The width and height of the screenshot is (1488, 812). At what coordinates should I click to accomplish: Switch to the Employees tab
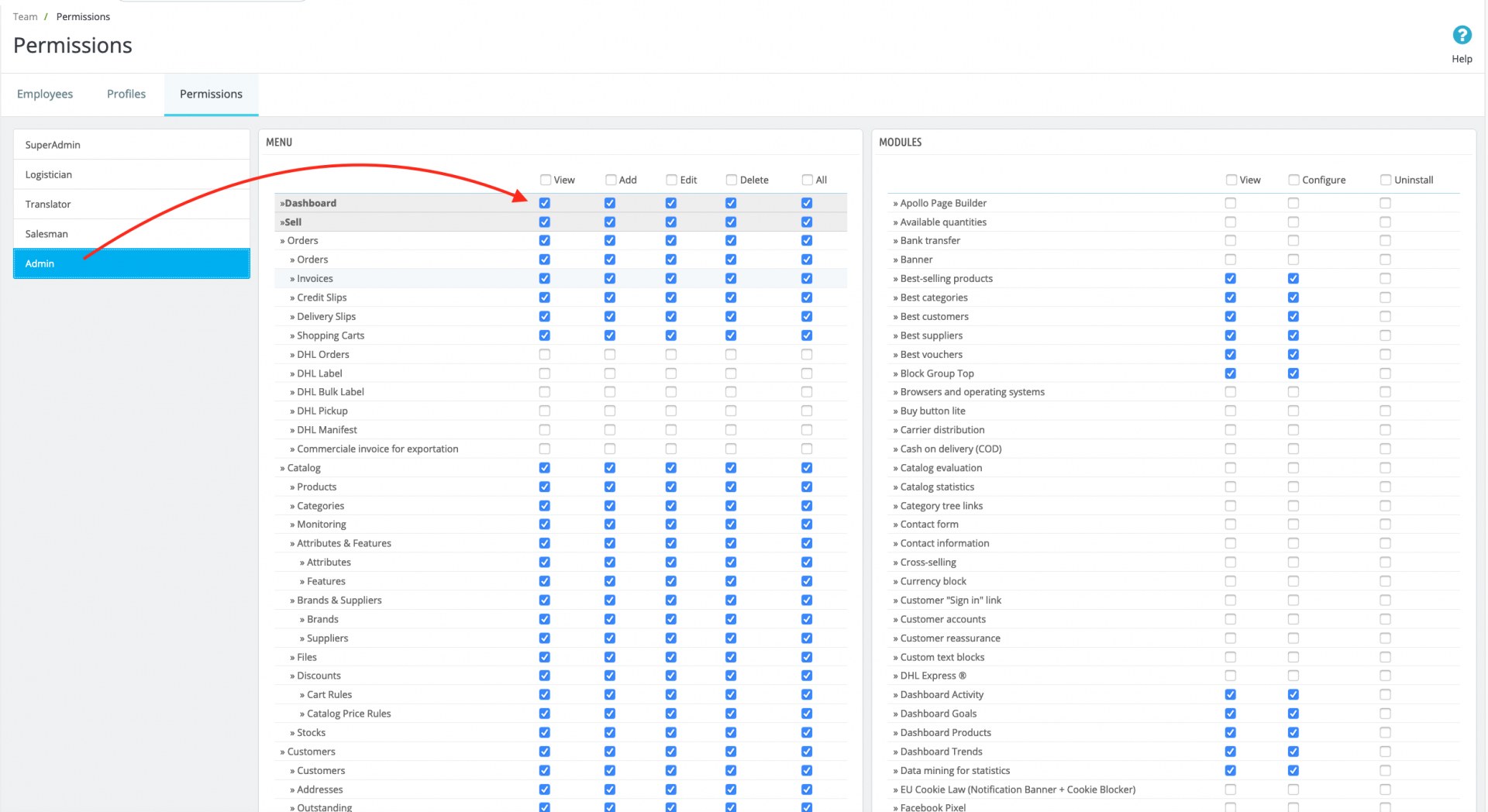pos(45,94)
